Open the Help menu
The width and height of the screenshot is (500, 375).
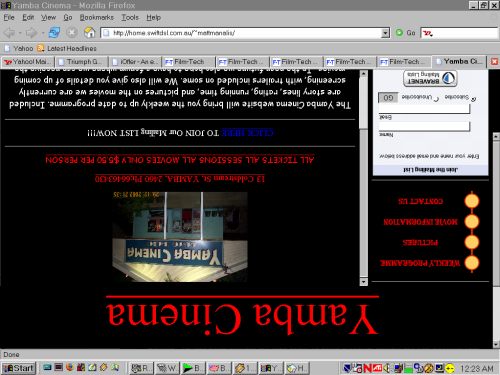(x=153, y=17)
